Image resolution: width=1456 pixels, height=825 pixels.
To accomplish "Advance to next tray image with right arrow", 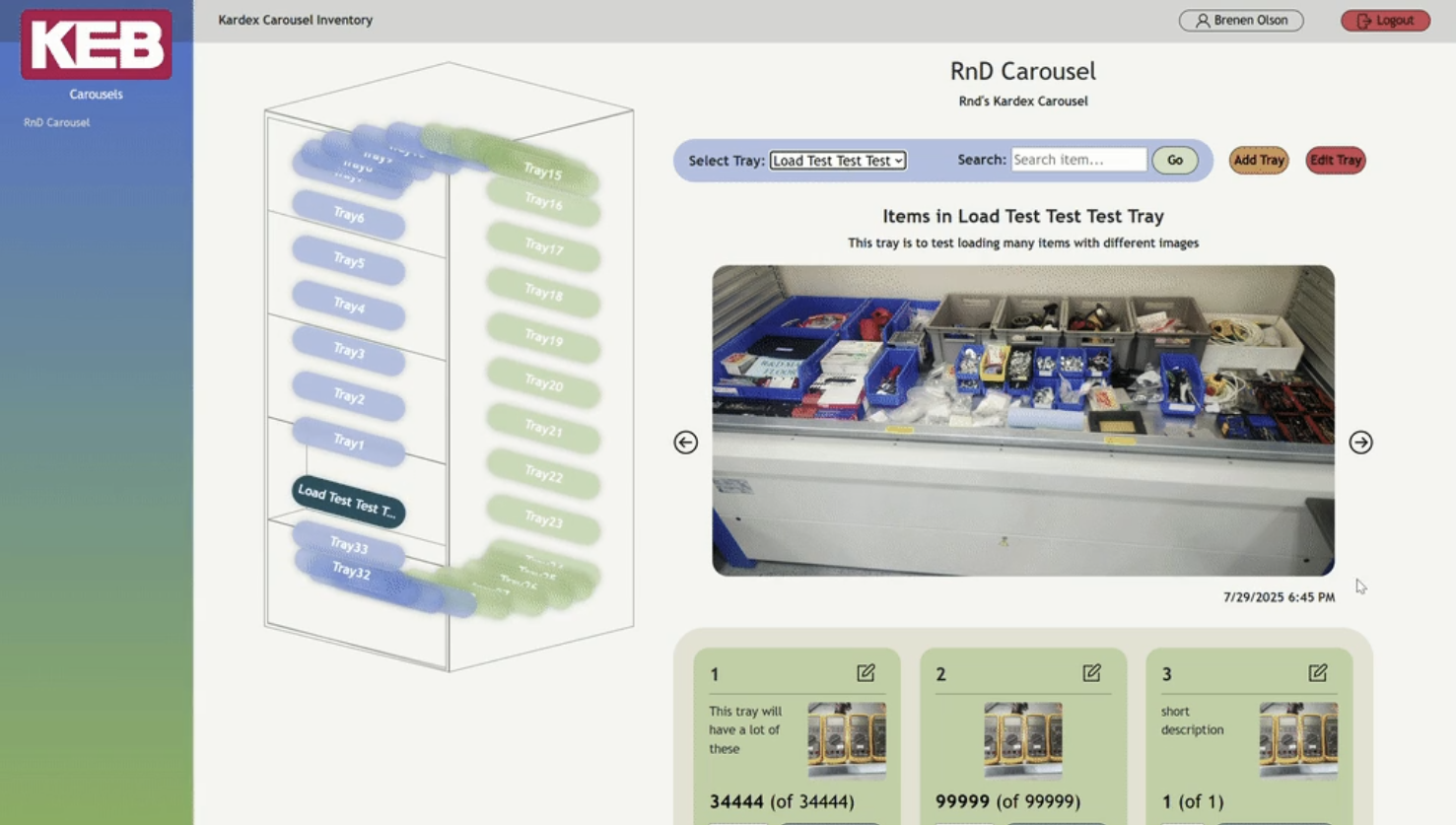I will (1360, 443).
